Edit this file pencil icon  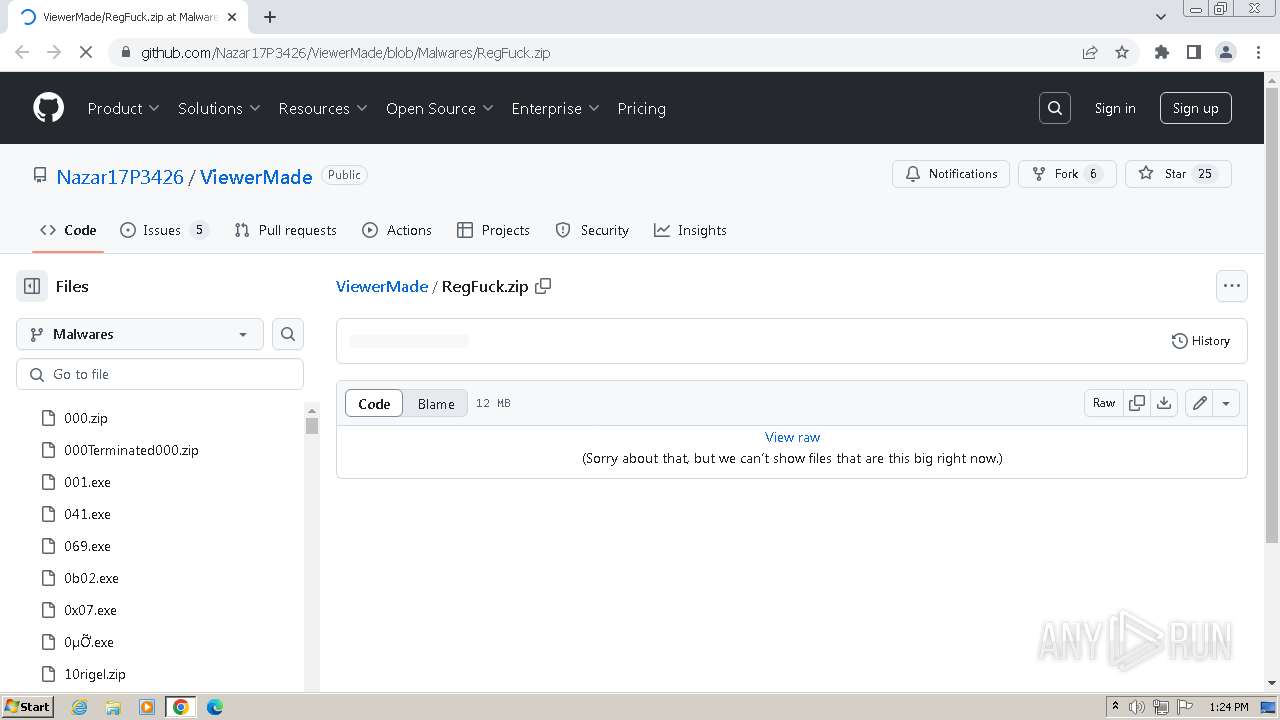point(1199,403)
